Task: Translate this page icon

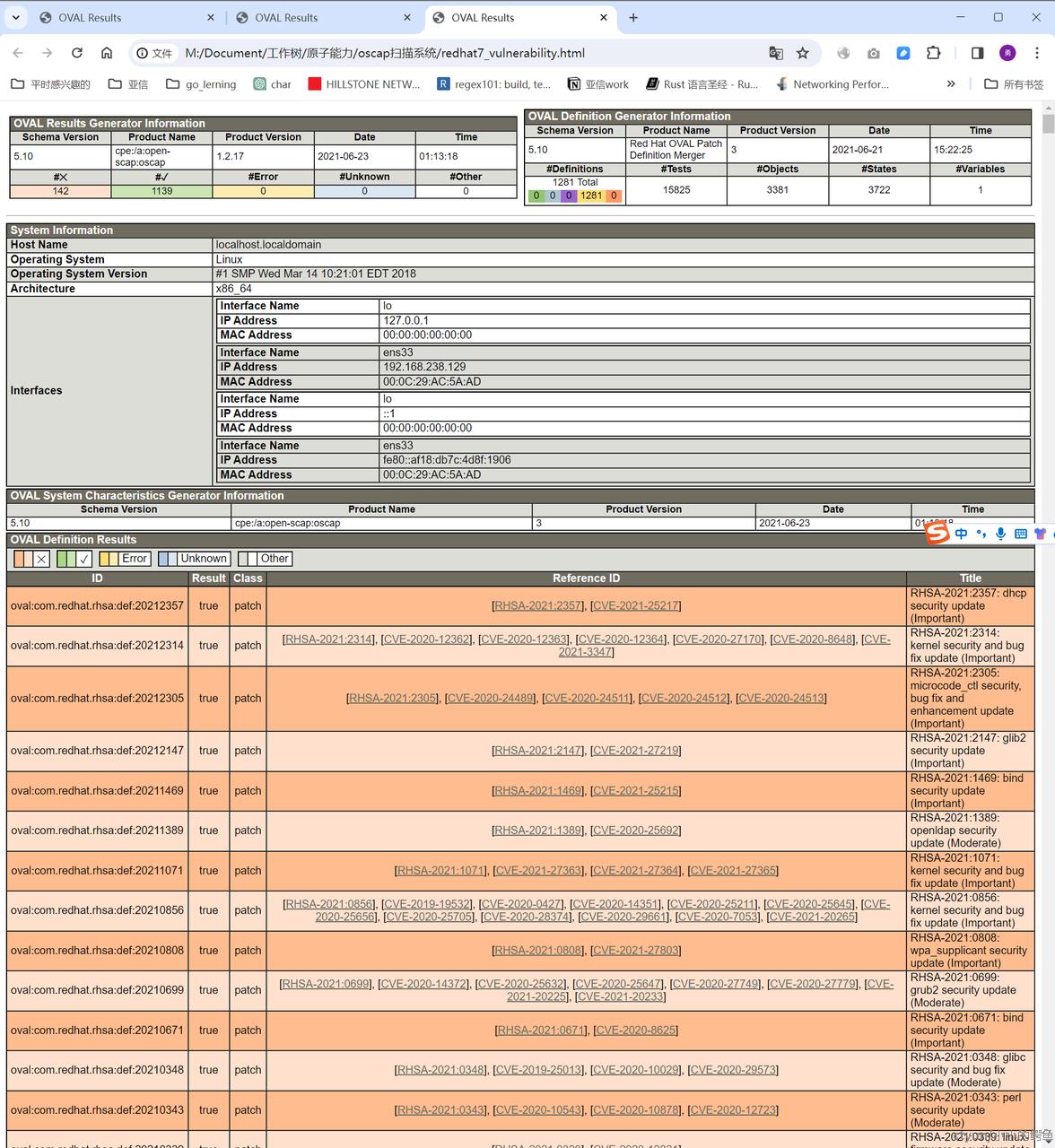Action: (776, 53)
